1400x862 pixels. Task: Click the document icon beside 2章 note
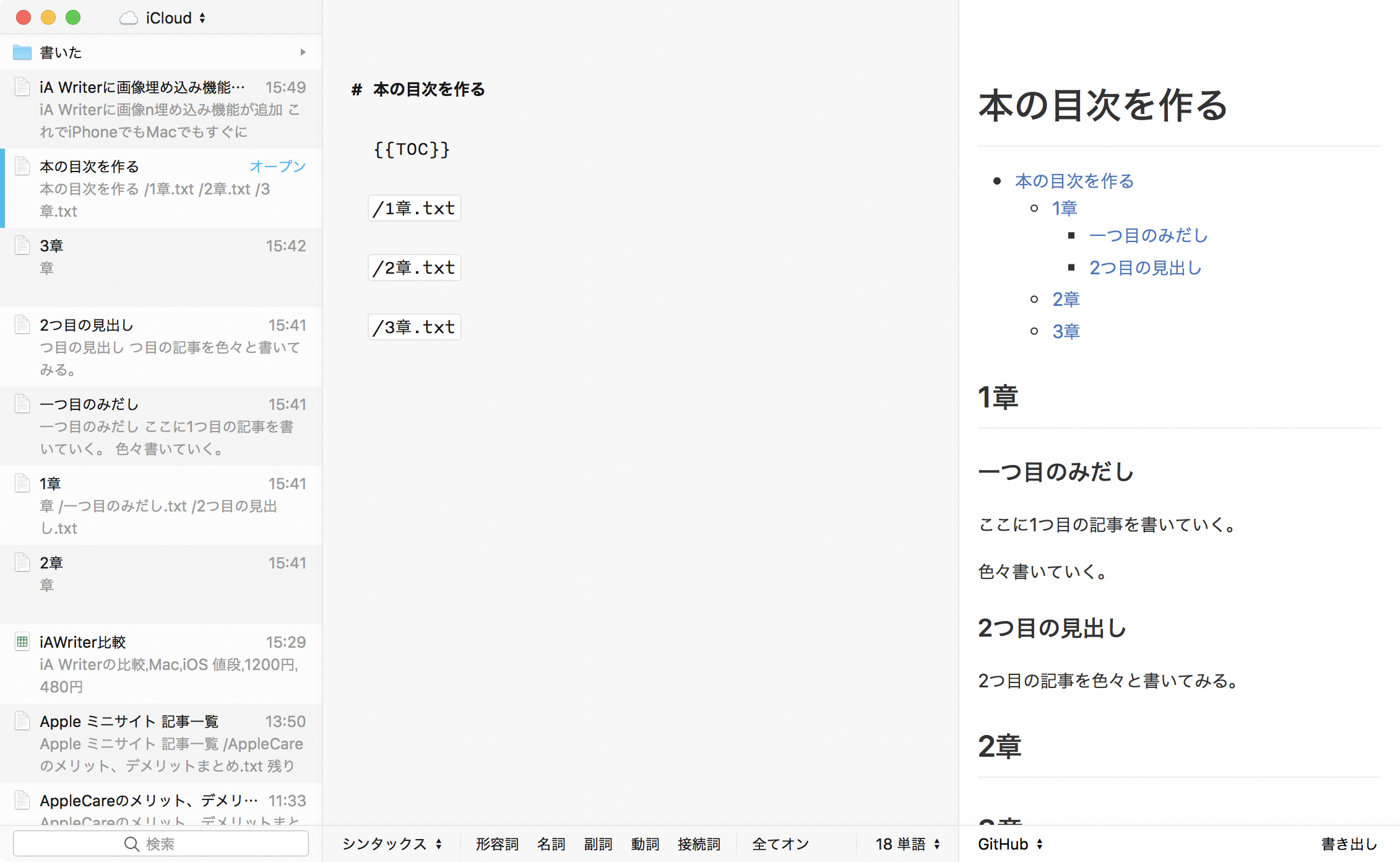tap(22, 563)
